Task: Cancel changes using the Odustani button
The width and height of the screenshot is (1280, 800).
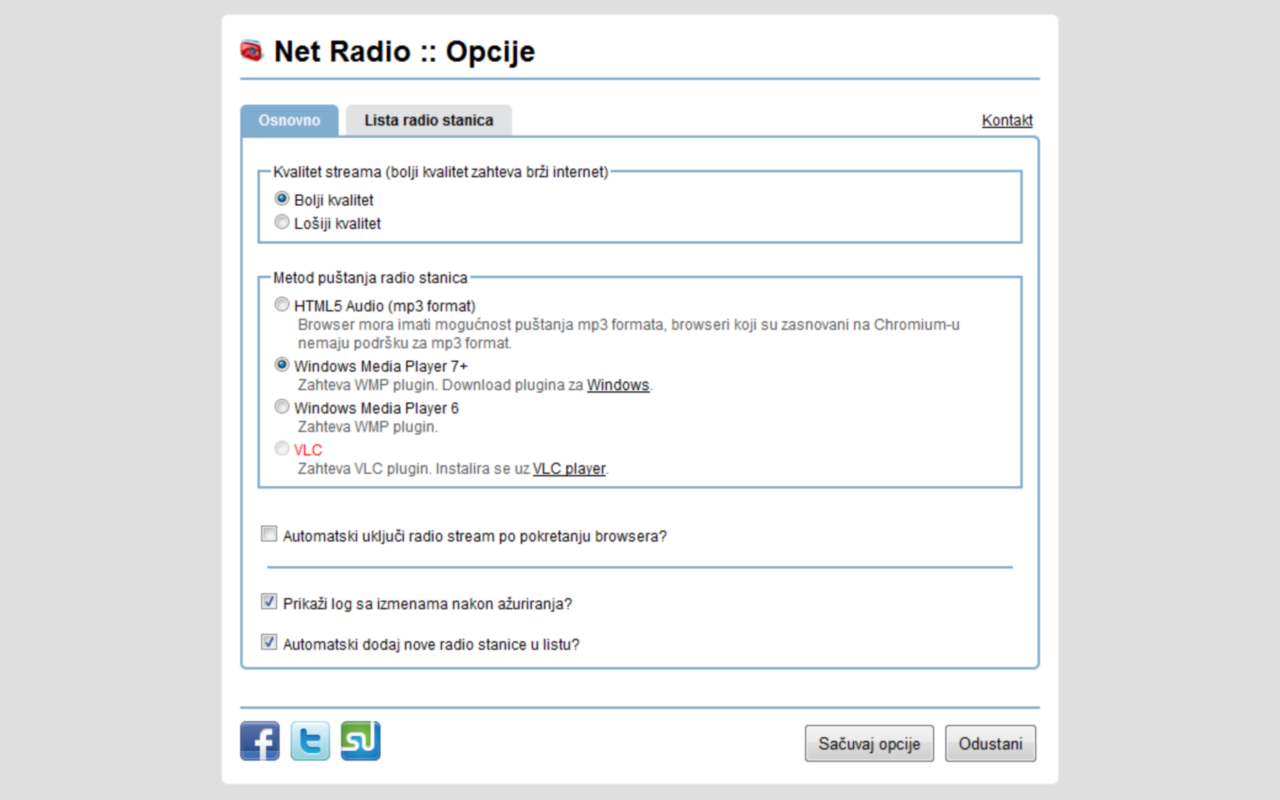Action: pyautogui.click(x=990, y=743)
